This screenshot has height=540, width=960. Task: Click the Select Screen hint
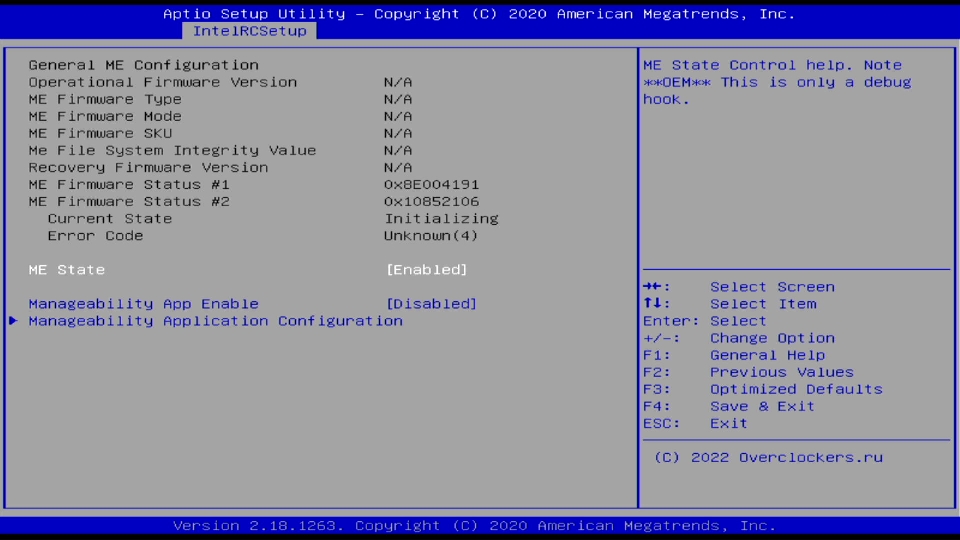pyautogui.click(x=773, y=287)
